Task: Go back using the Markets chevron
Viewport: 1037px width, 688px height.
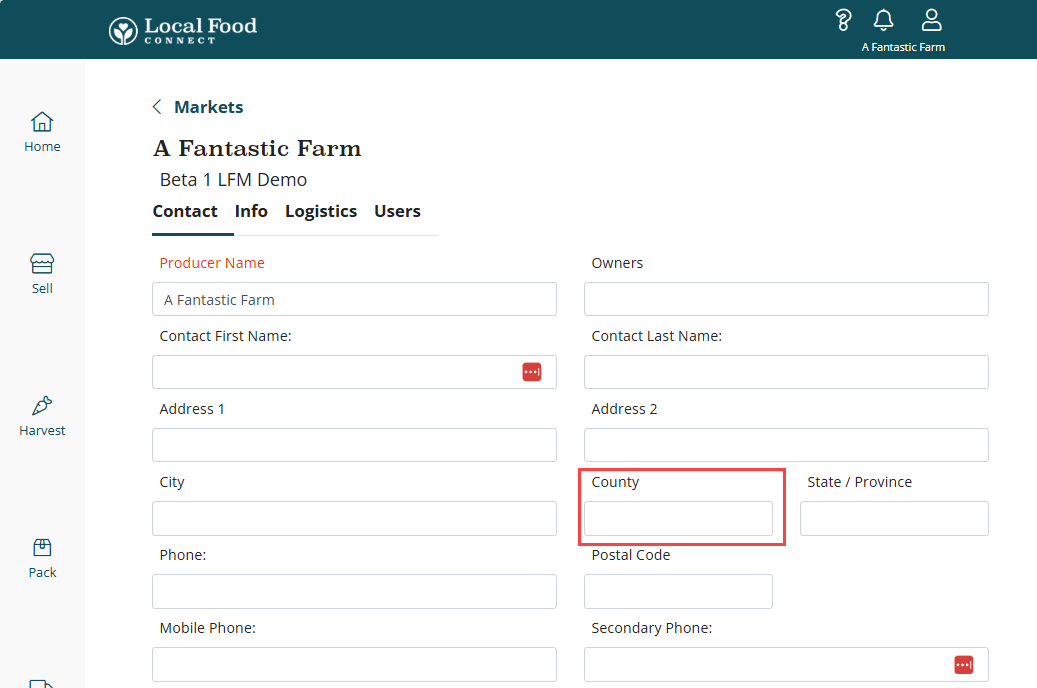Action: [x=157, y=107]
